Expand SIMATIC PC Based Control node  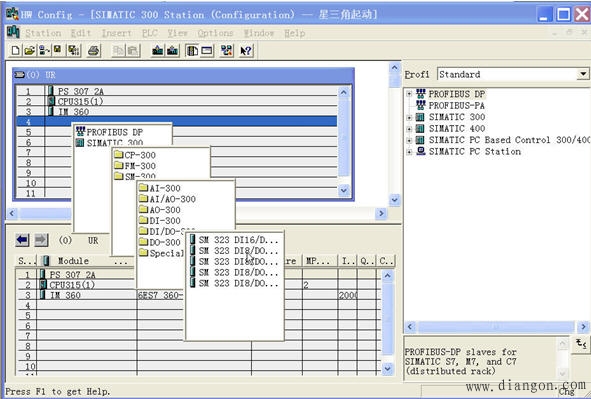click(409, 140)
